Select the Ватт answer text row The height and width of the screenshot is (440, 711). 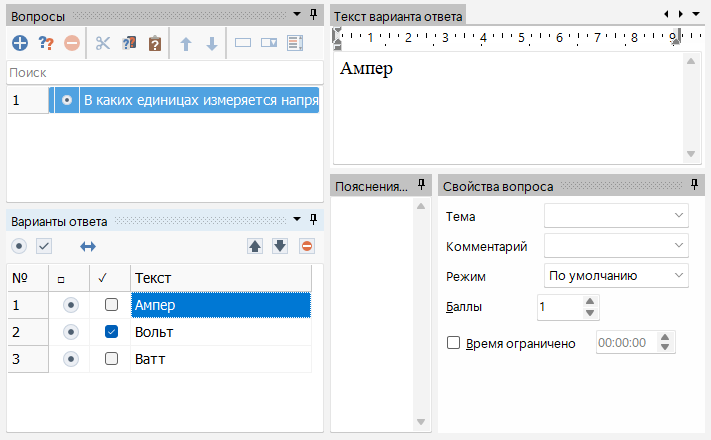220,358
